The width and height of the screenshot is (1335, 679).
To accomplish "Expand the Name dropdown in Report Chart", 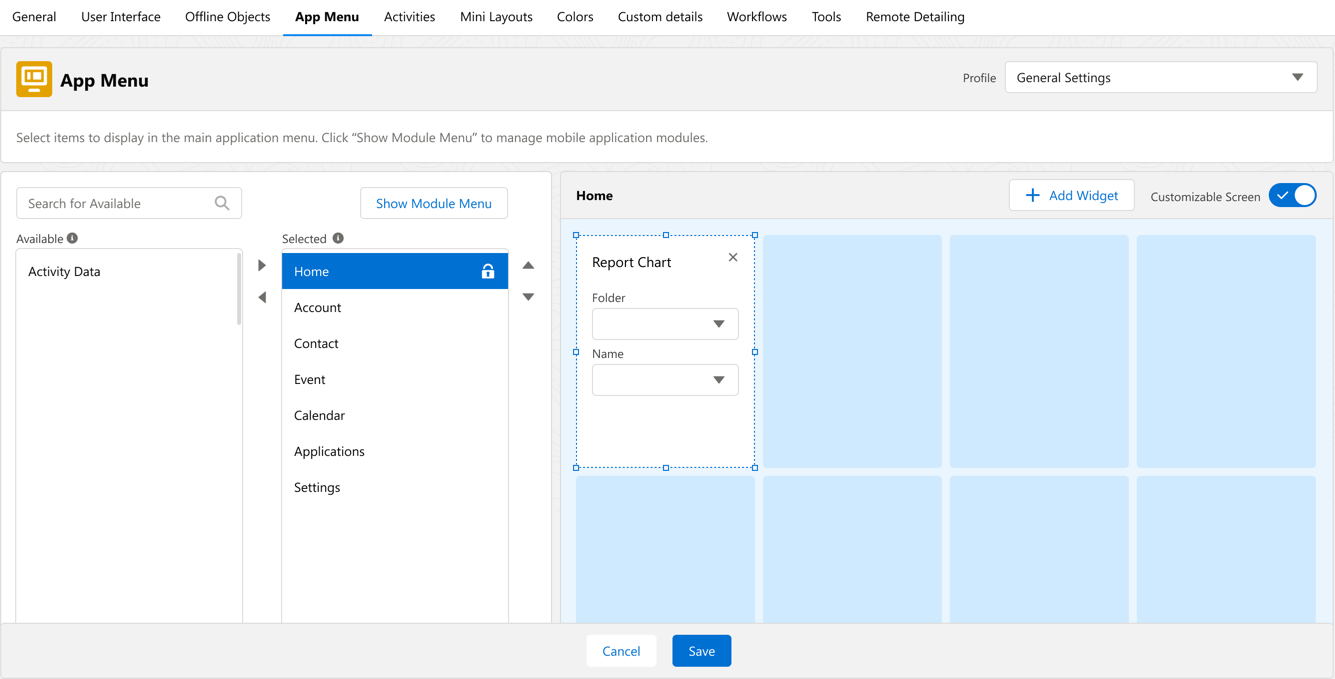I will click(665, 380).
